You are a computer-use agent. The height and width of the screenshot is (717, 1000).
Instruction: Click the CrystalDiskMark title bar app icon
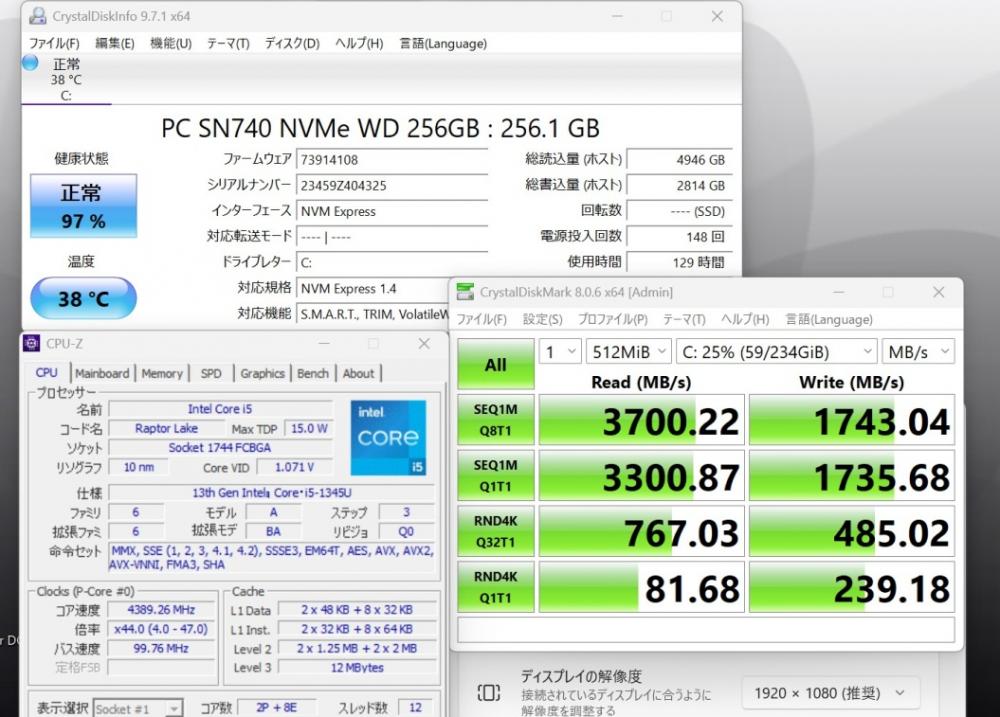point(465,292)
